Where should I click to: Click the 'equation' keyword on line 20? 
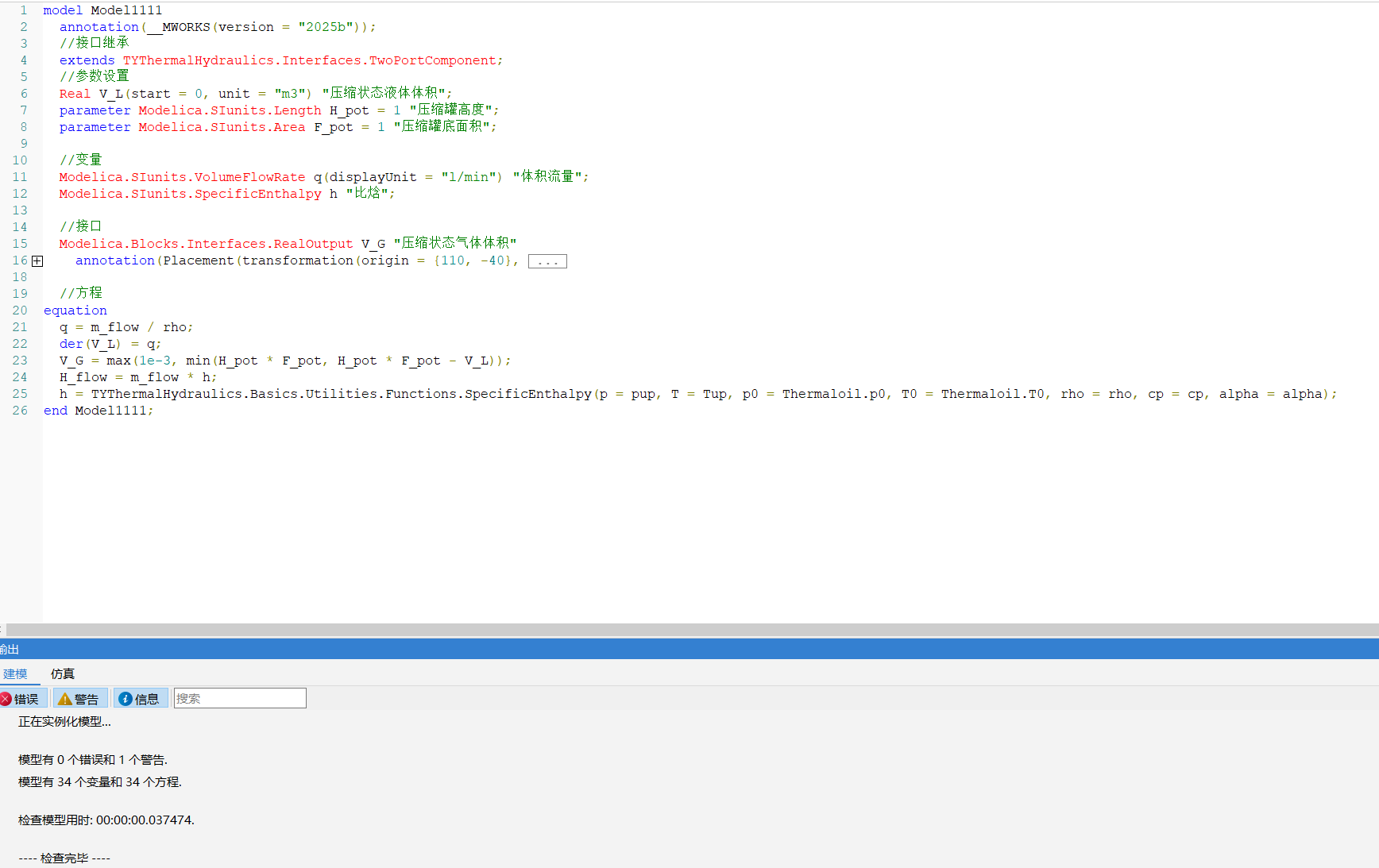pos(75,311)
